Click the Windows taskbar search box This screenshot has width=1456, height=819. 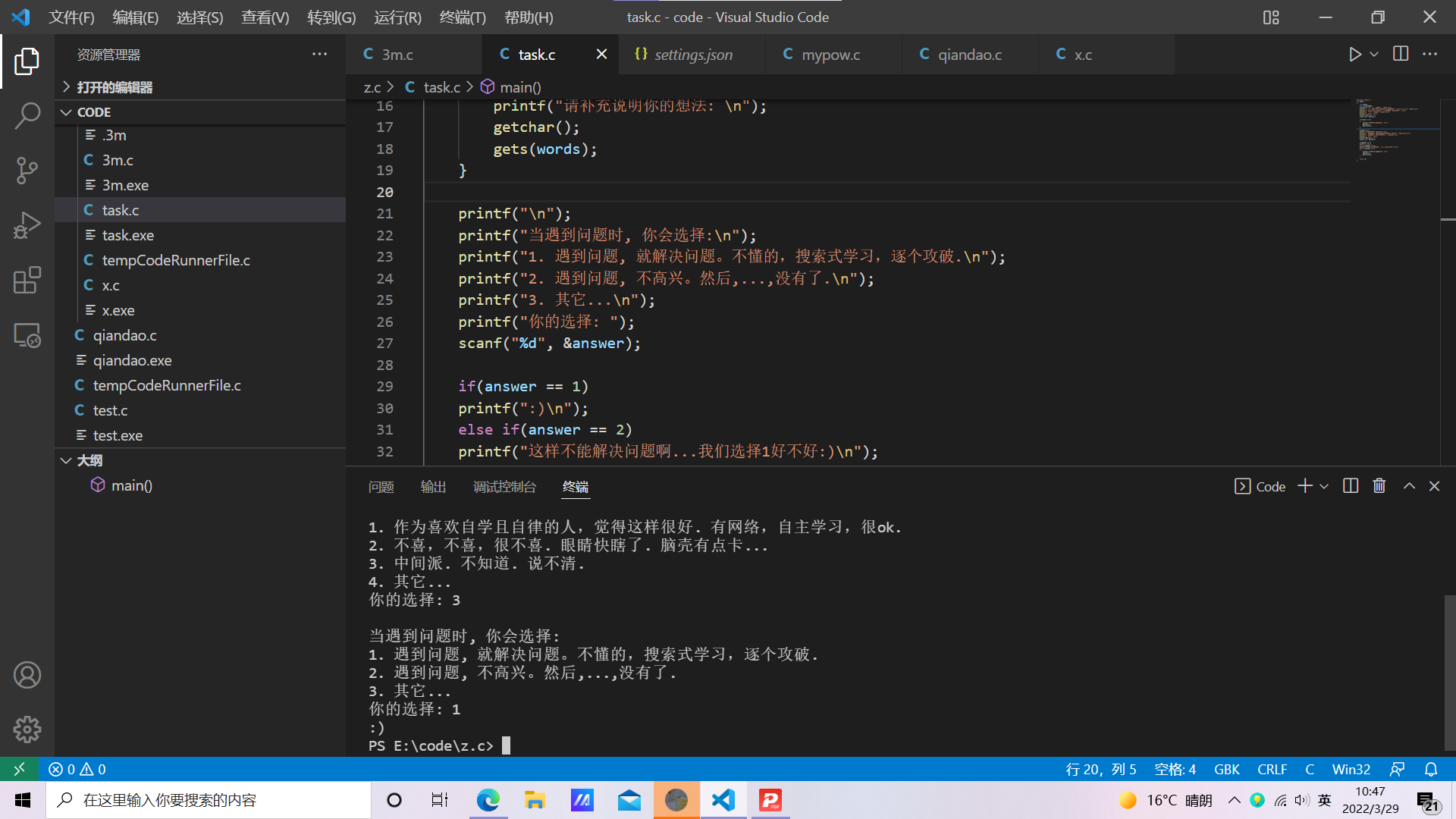[x=209, y=800]
